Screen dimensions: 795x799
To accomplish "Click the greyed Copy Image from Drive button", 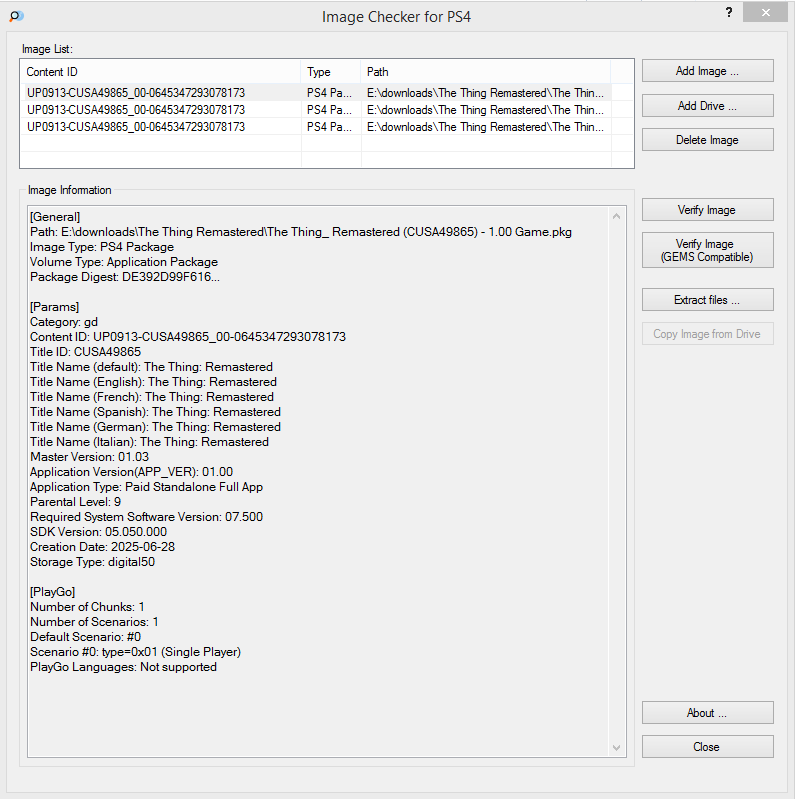I will (x=707, y=334).
